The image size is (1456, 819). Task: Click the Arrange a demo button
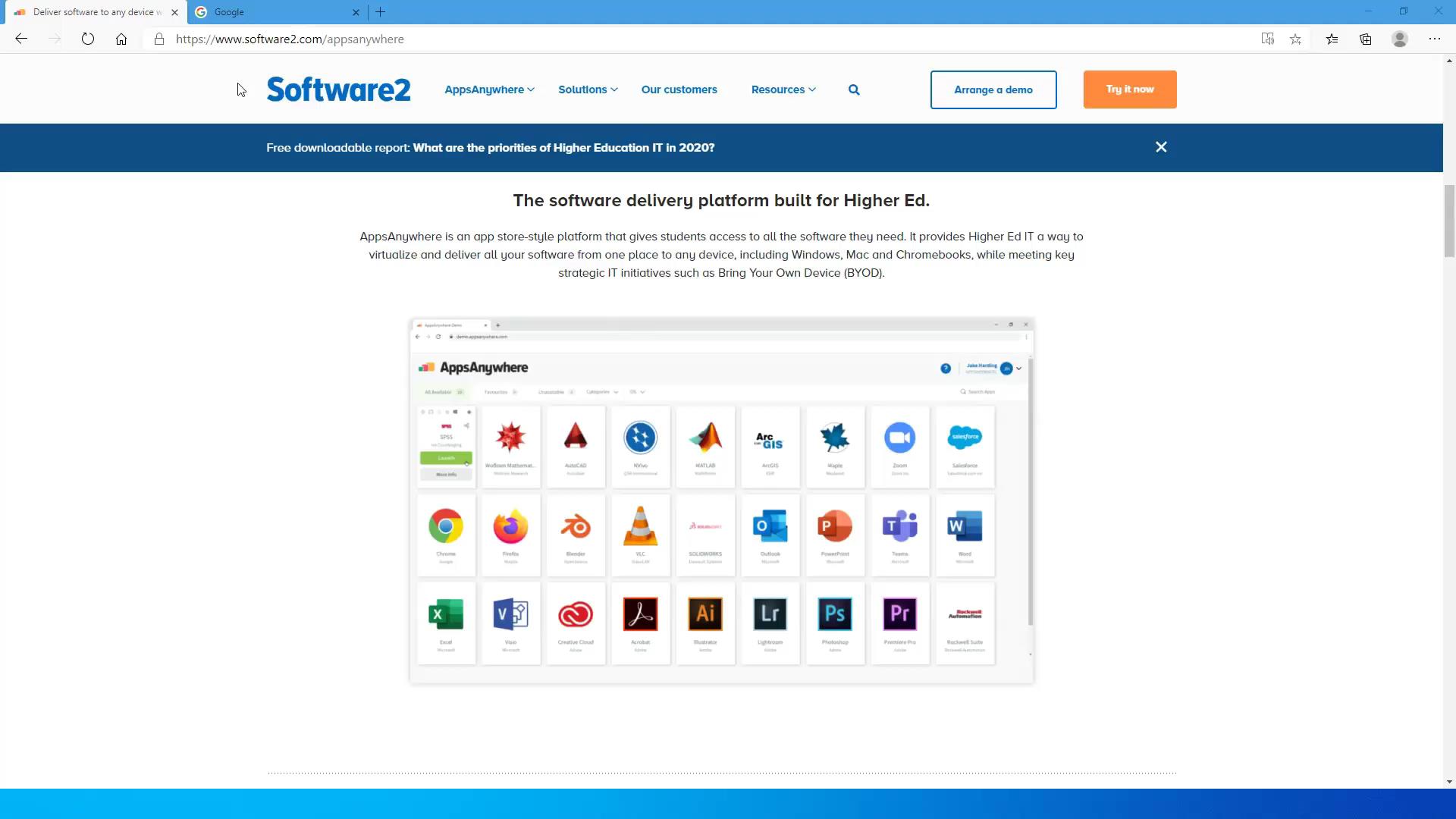993,89
